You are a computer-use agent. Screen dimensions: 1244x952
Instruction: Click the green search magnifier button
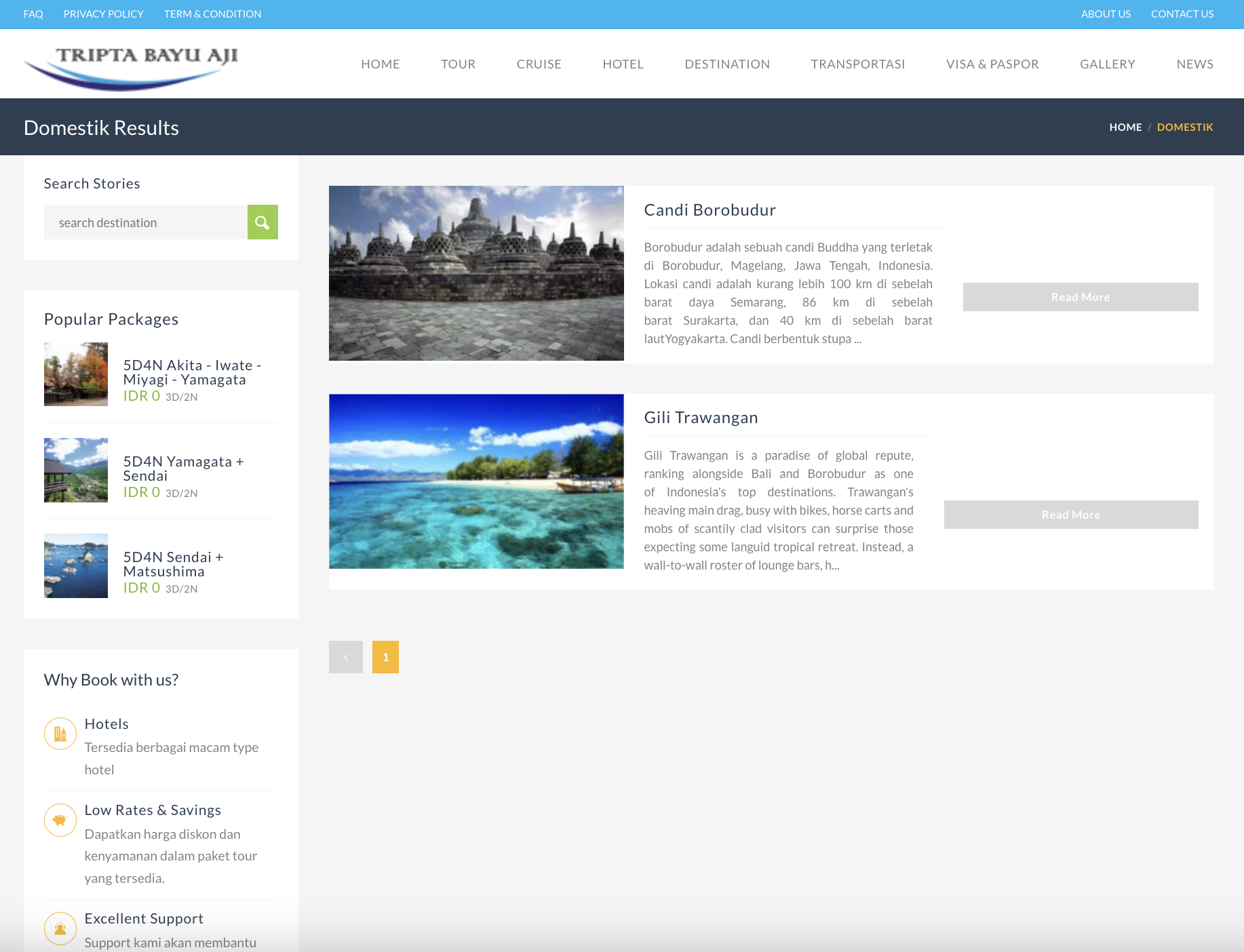(x=263, y=222)
